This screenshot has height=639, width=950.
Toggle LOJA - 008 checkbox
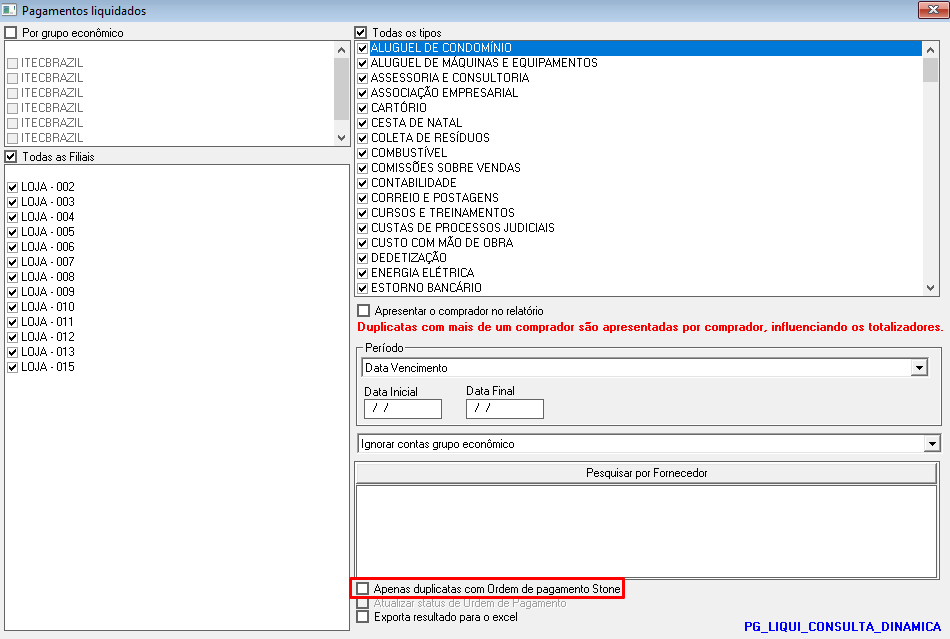point(13,277)
